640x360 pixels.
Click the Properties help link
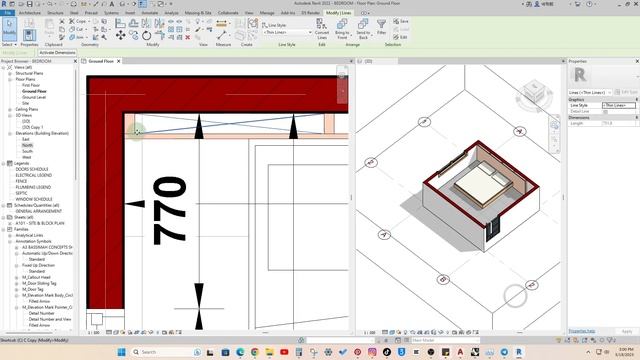pos(582,331)
